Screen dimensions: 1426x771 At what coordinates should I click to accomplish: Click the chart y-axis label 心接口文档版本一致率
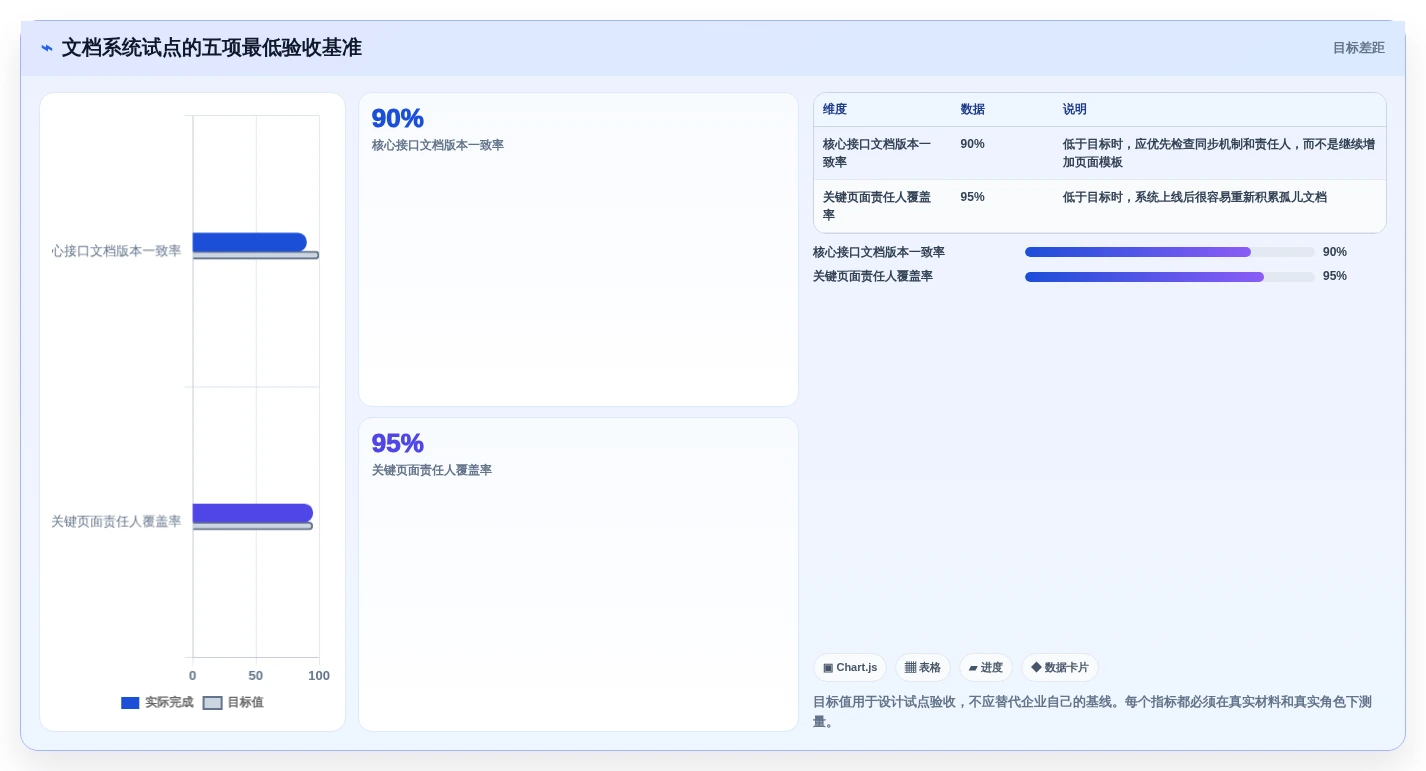[116, 251]
